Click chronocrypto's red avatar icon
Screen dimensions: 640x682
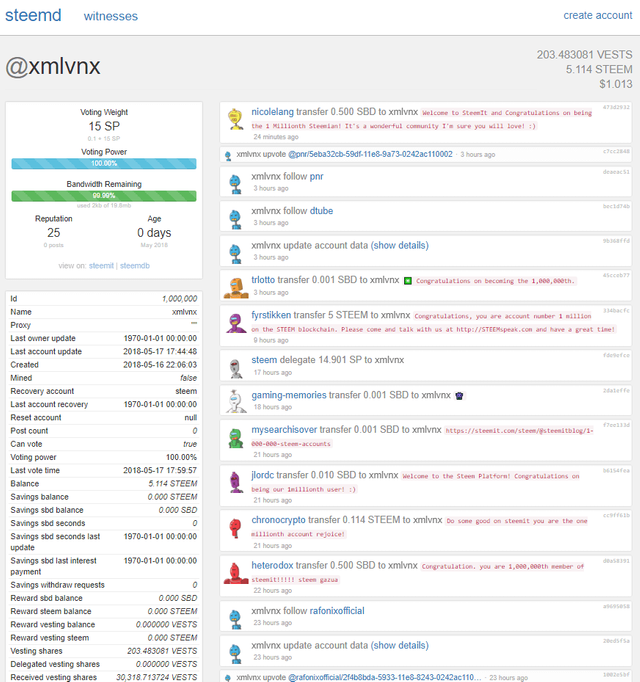[235, 528]
